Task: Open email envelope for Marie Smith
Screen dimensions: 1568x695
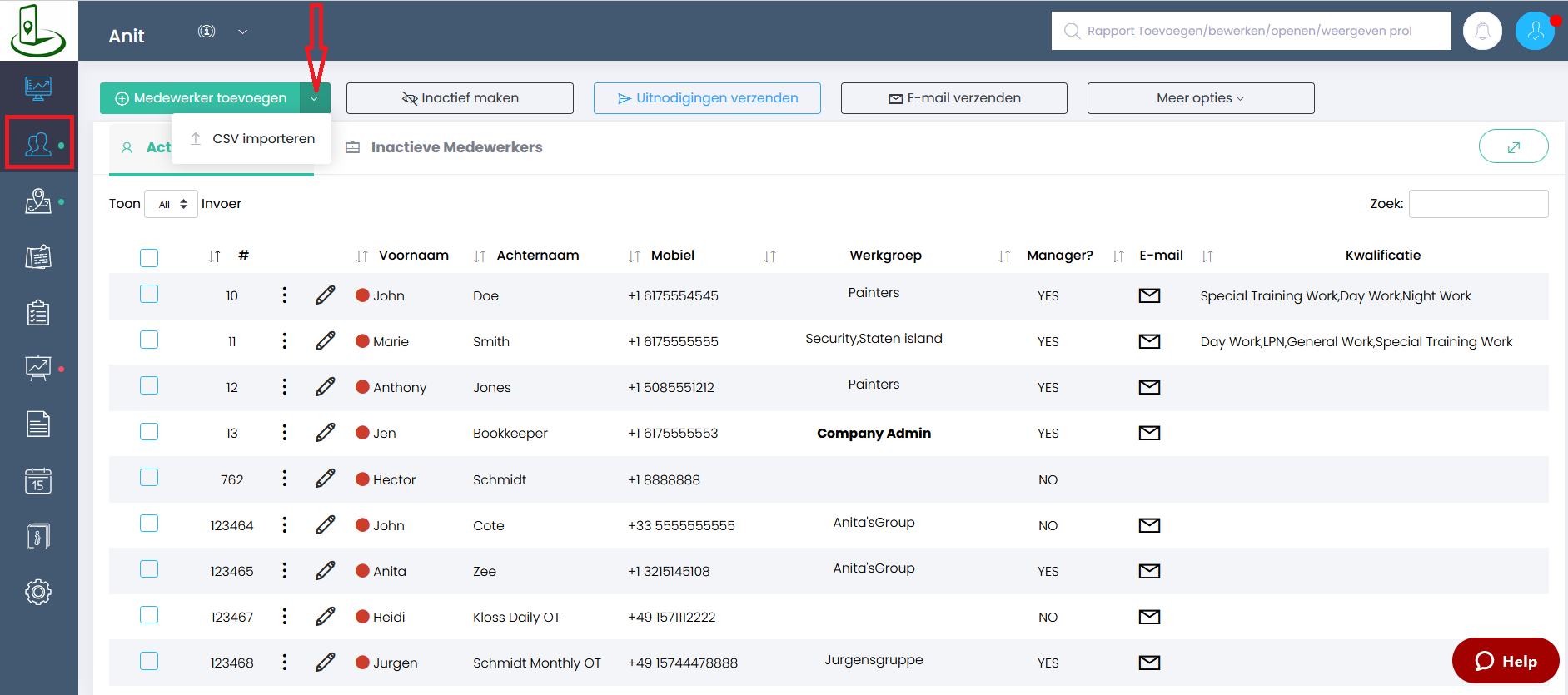Action: [1149, 341]
